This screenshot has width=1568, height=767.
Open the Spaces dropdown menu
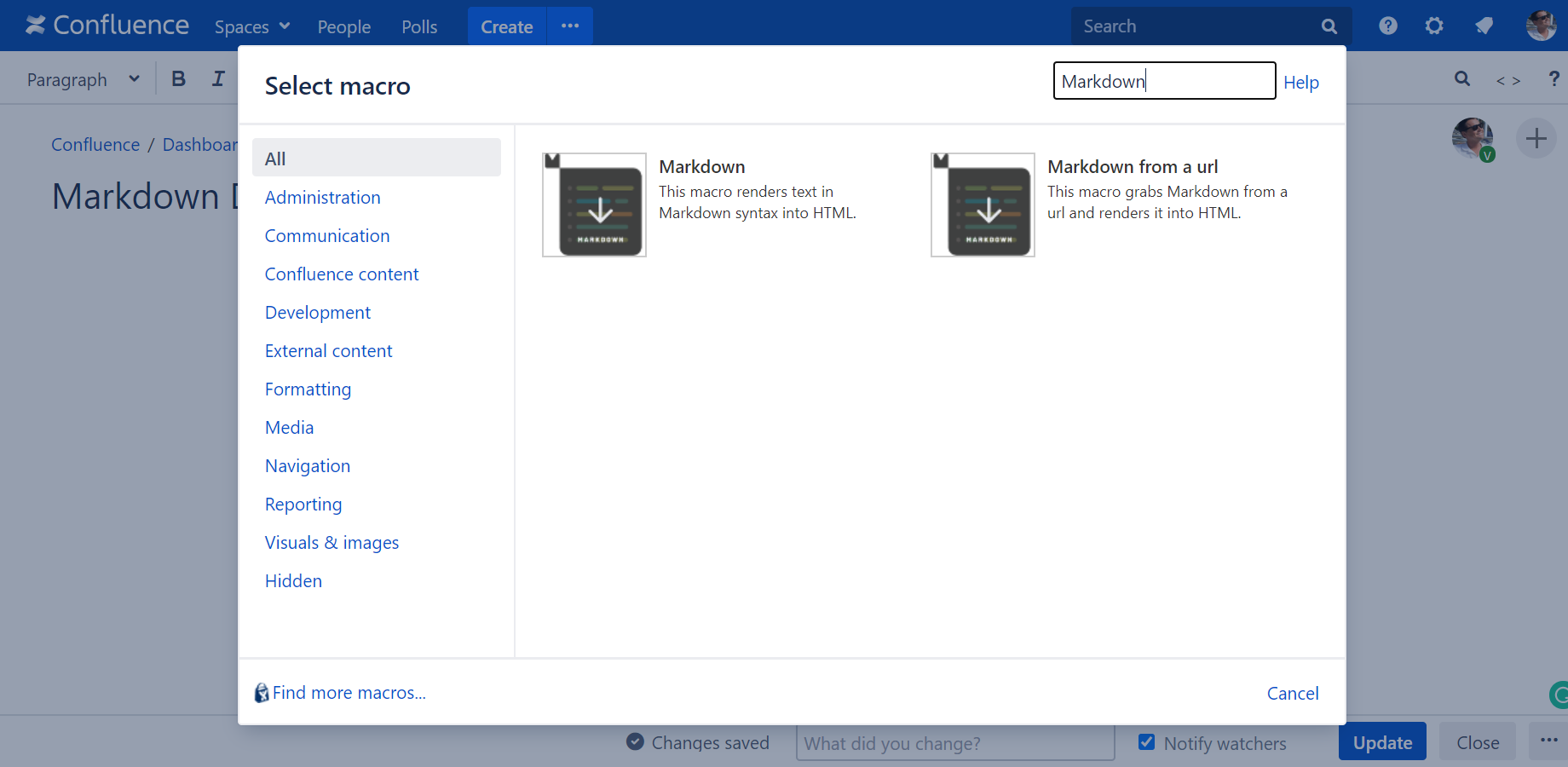coord(252,26)
